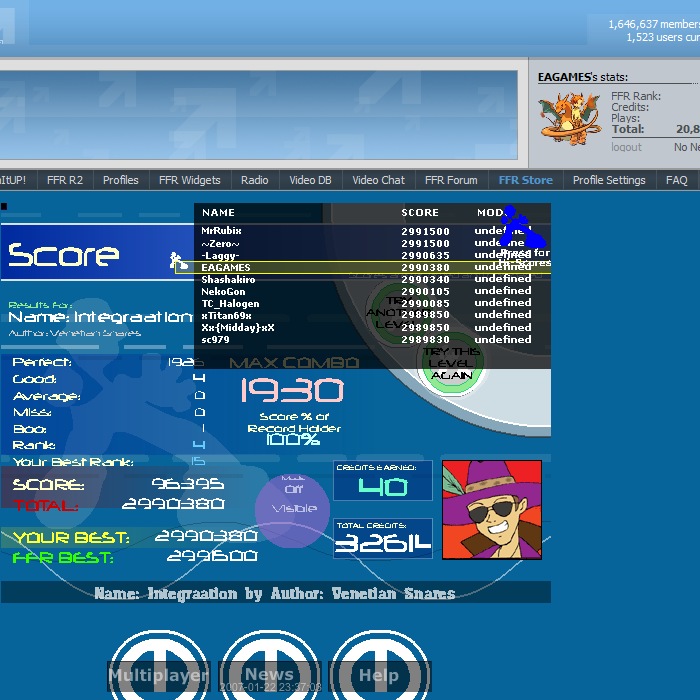Select Video Chat in the navigation bar
The height and width of the screenshot is (700, 700).
(379, 180)
